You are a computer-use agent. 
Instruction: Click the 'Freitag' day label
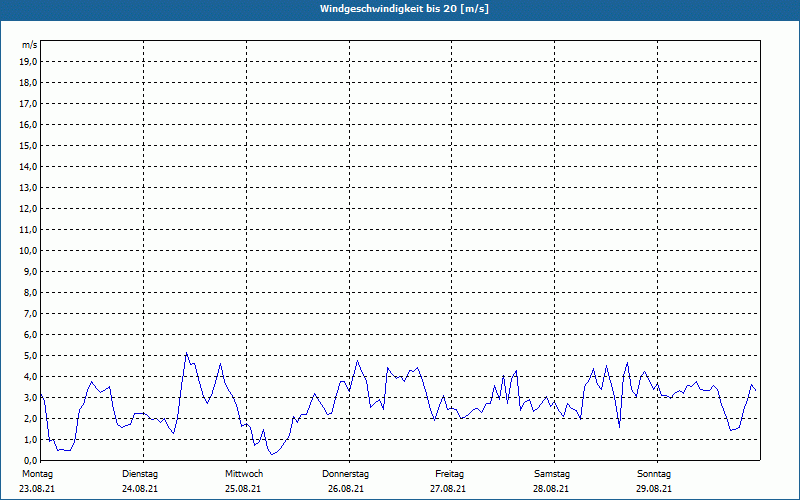[x=449, y=474]
